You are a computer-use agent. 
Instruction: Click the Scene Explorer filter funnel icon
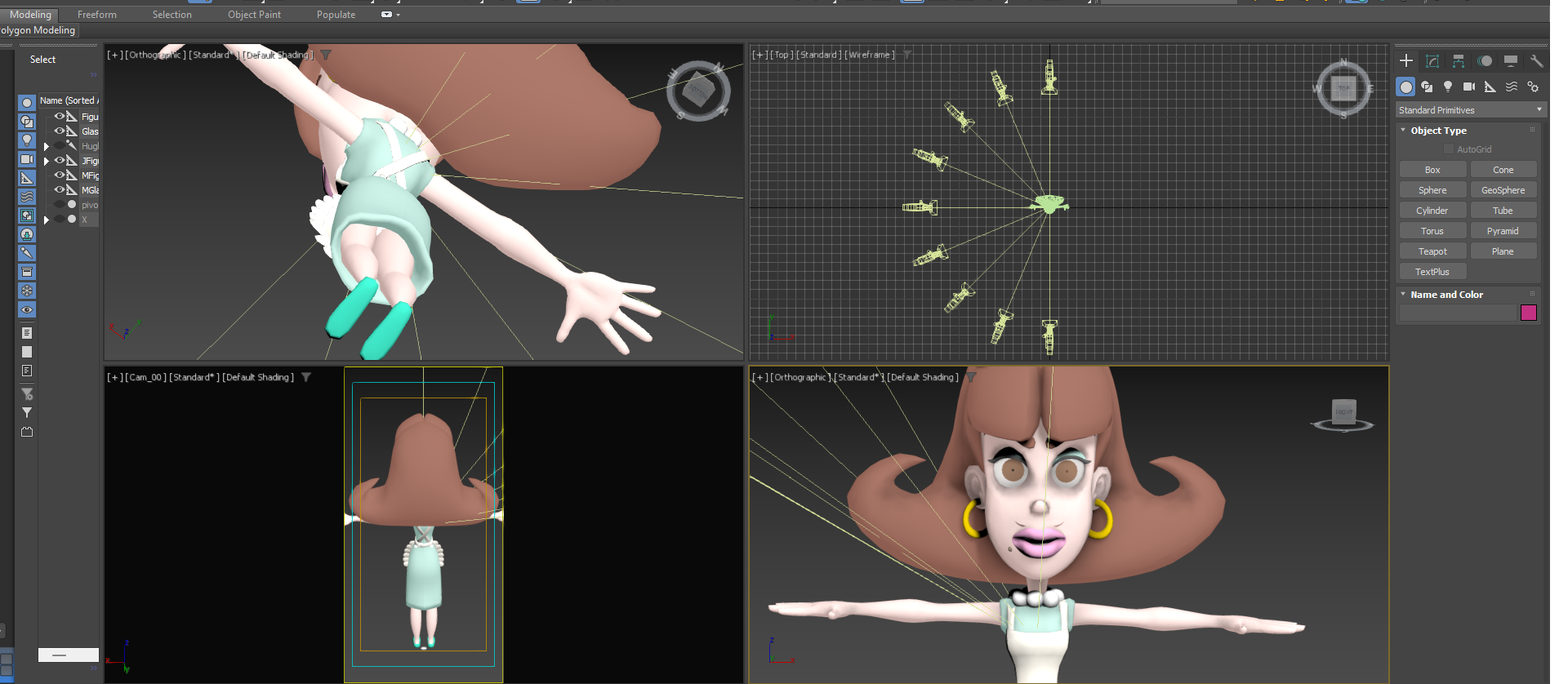(27, 413)
